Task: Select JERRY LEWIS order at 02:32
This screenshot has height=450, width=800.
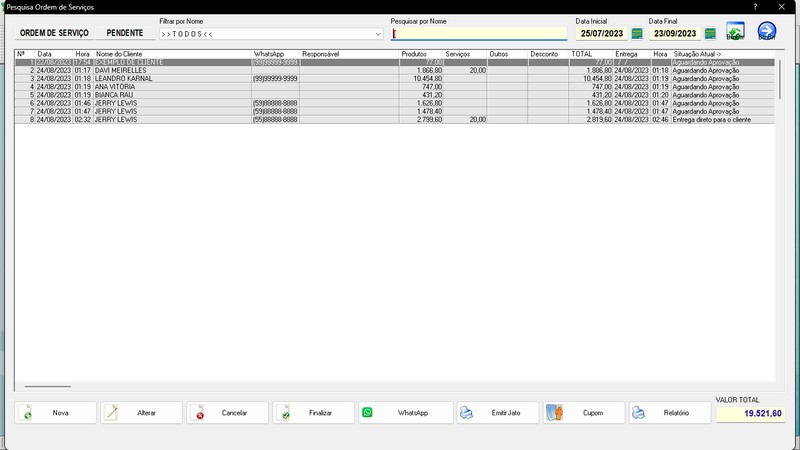Action: [394, 119]
